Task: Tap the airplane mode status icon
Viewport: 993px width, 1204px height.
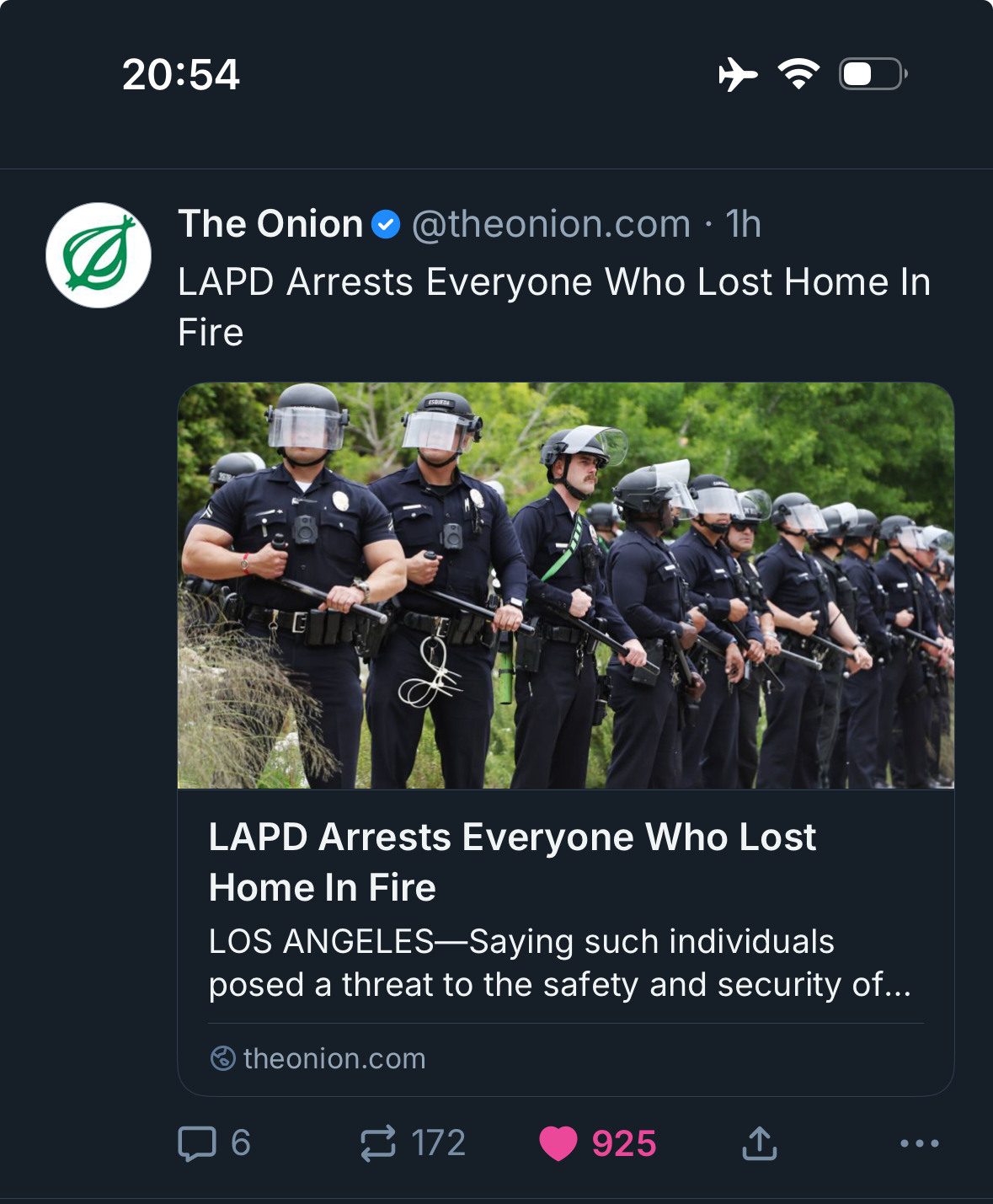Action: [x=738, y=74]
